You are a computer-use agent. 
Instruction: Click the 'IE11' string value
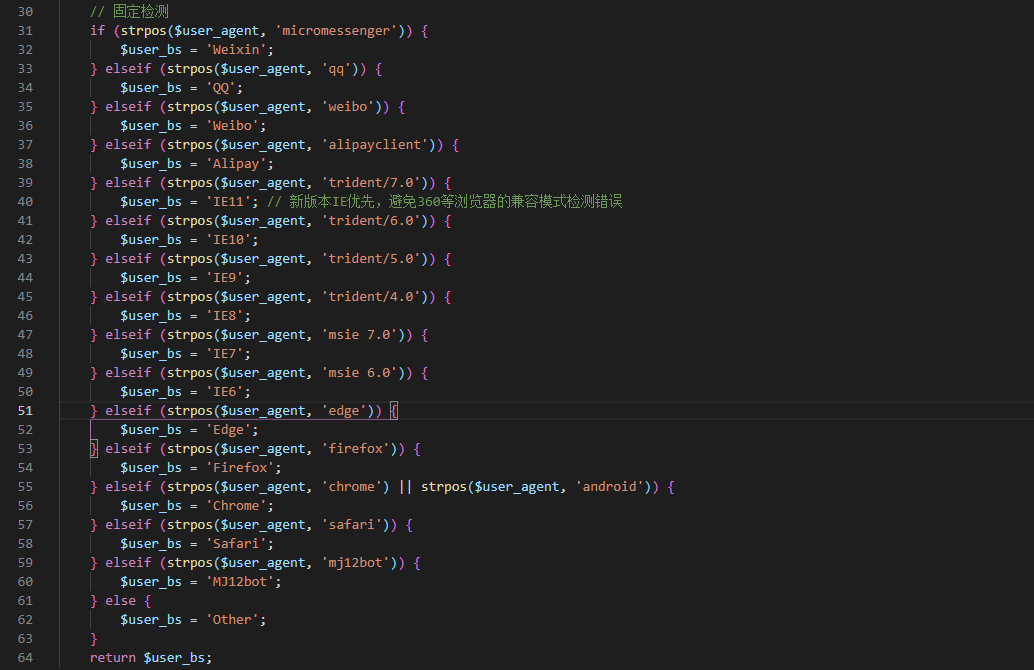coord(228,202)
